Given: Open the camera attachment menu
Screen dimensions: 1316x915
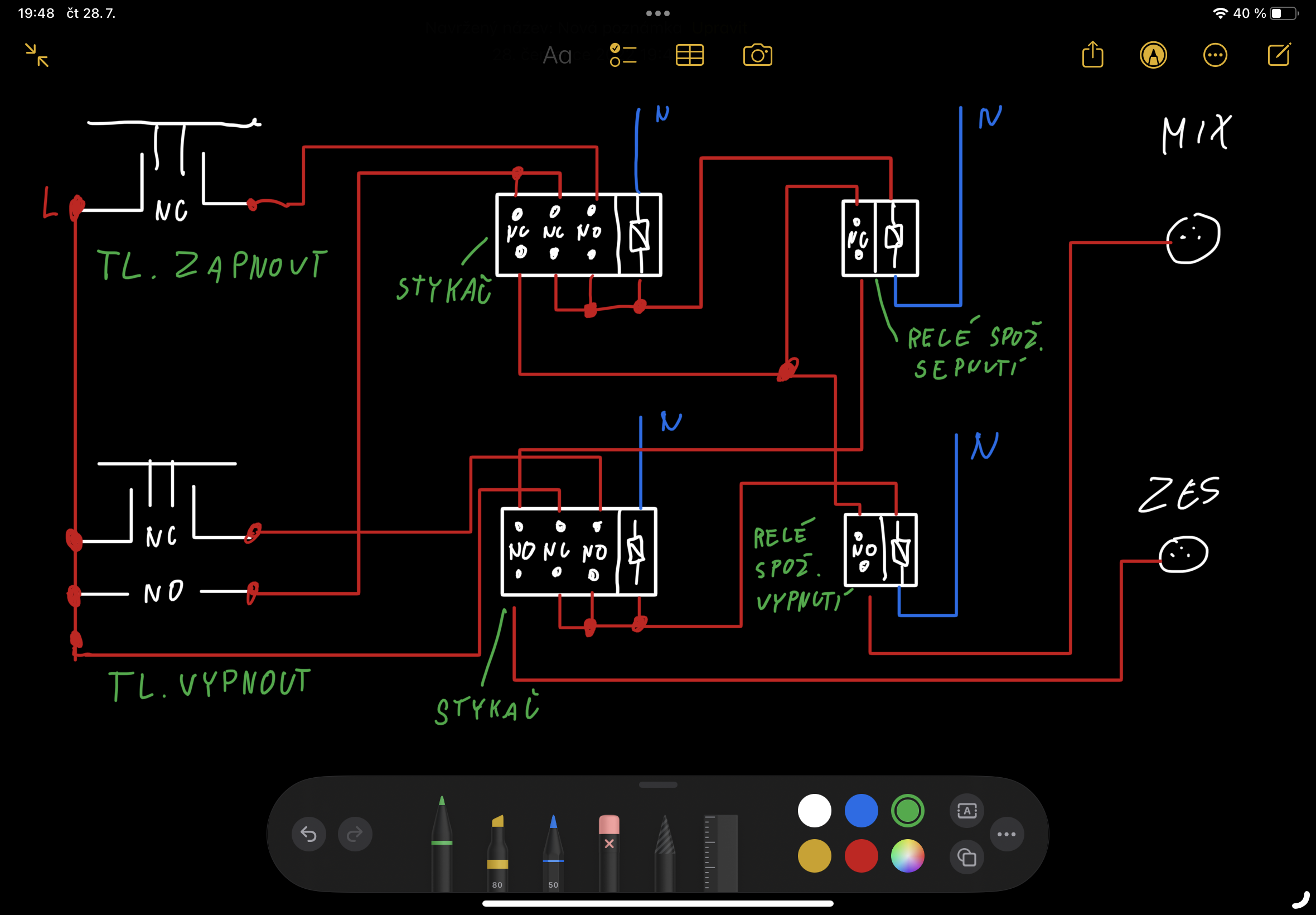Looking at the screenshot, I should tap(757, 56).
